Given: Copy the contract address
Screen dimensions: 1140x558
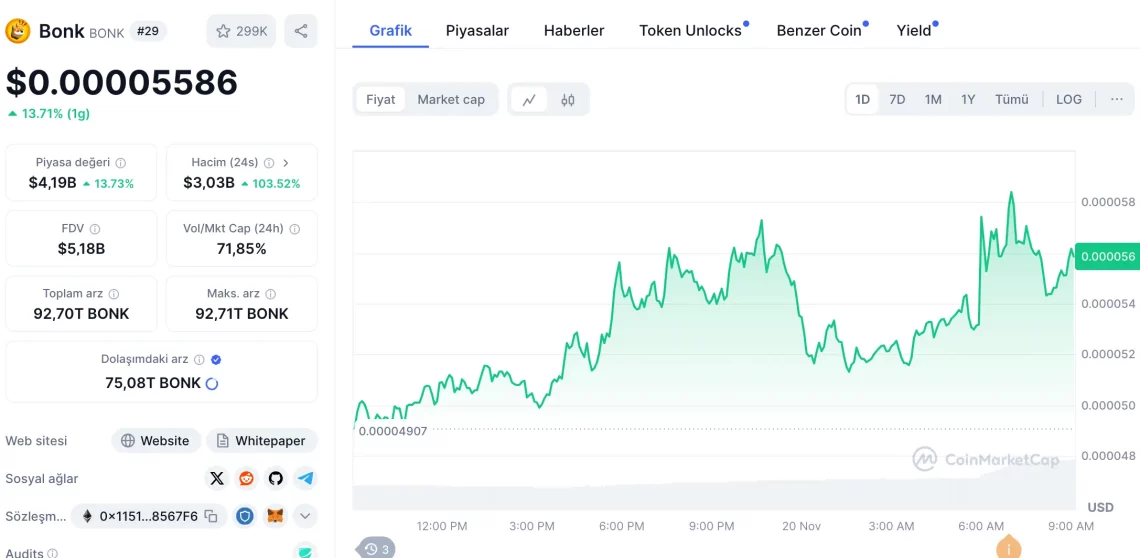Looking at the screenshot, I should click(x=211, y=516).
